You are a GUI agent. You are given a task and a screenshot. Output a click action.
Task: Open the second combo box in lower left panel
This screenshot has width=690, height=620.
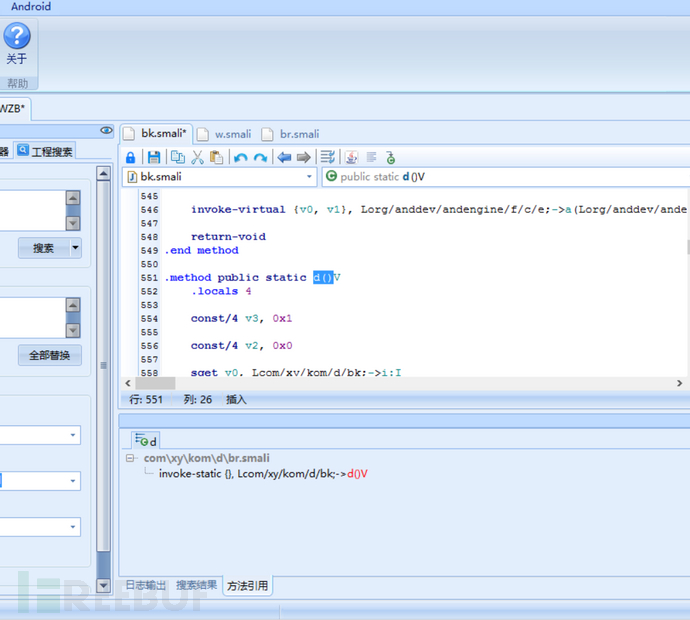(x=73, y=481)
